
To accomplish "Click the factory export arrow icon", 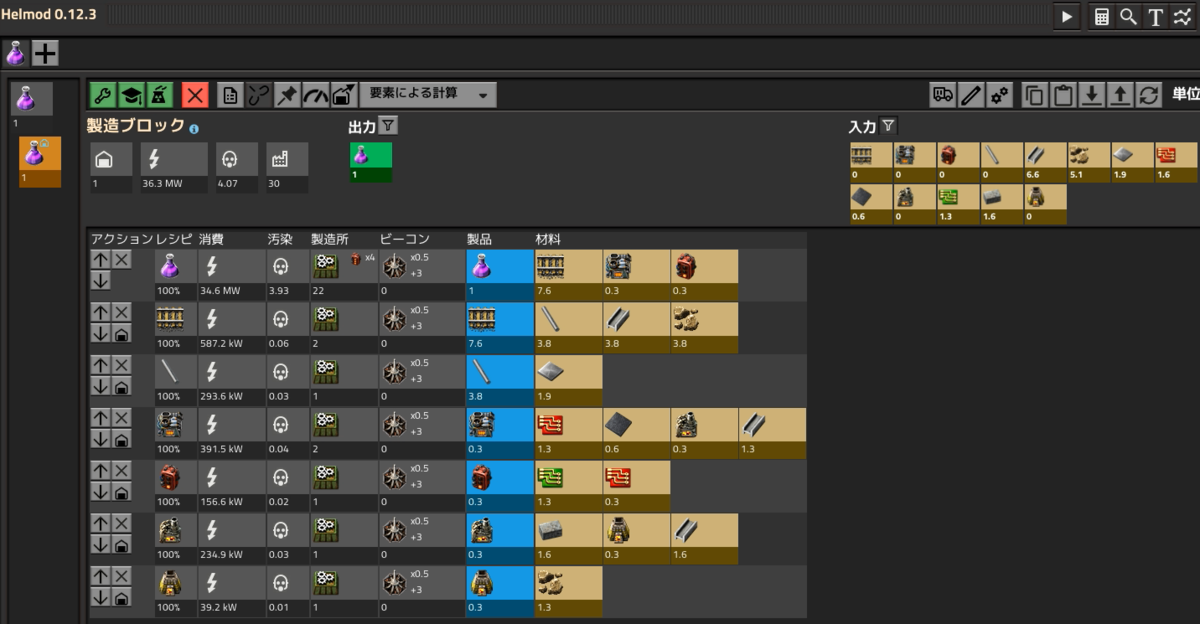I will (343, 95).
